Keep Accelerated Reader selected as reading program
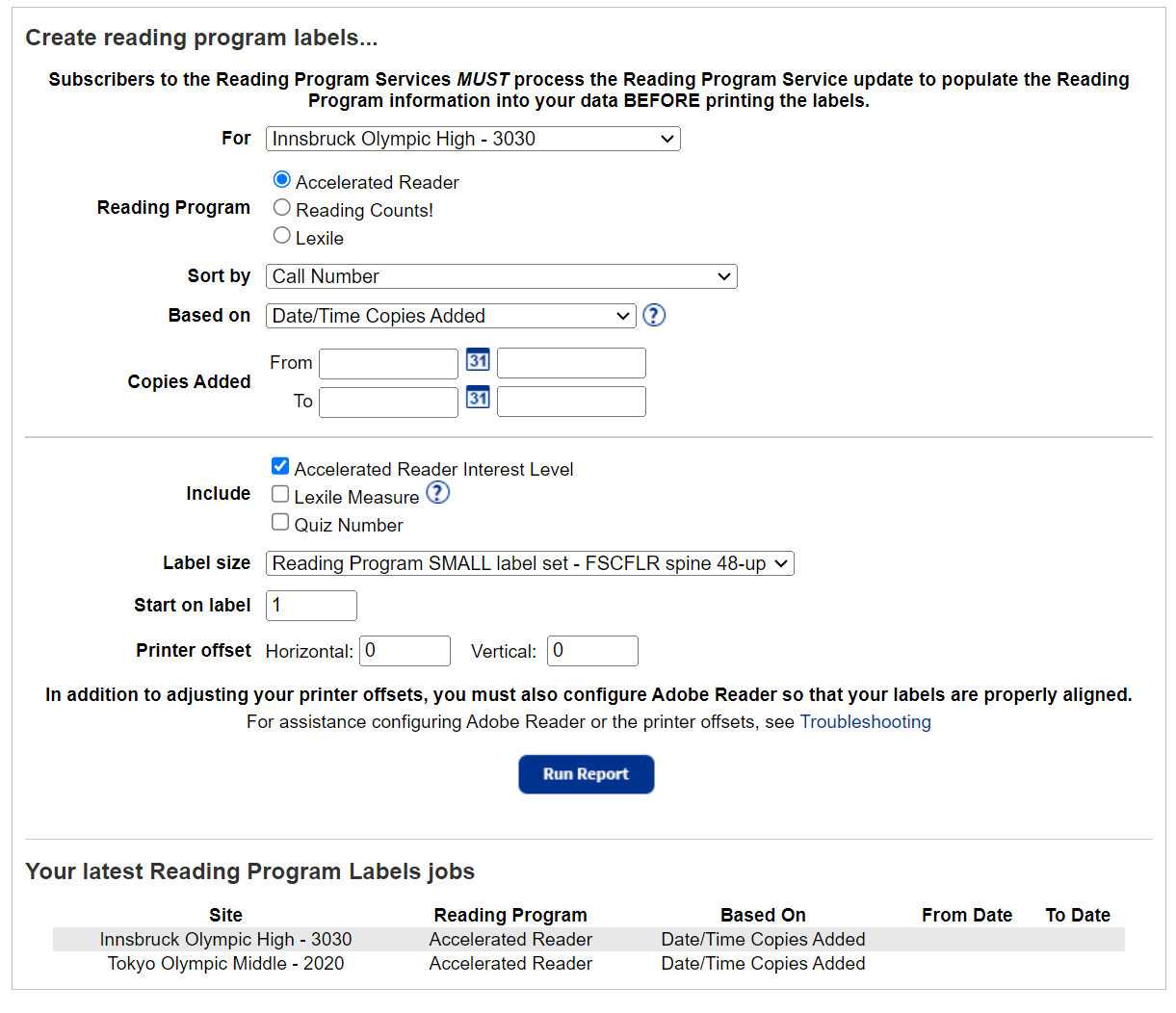The height and width of the screenshot is (1013, 1176). pyautogui.click(x=281, y=179)
